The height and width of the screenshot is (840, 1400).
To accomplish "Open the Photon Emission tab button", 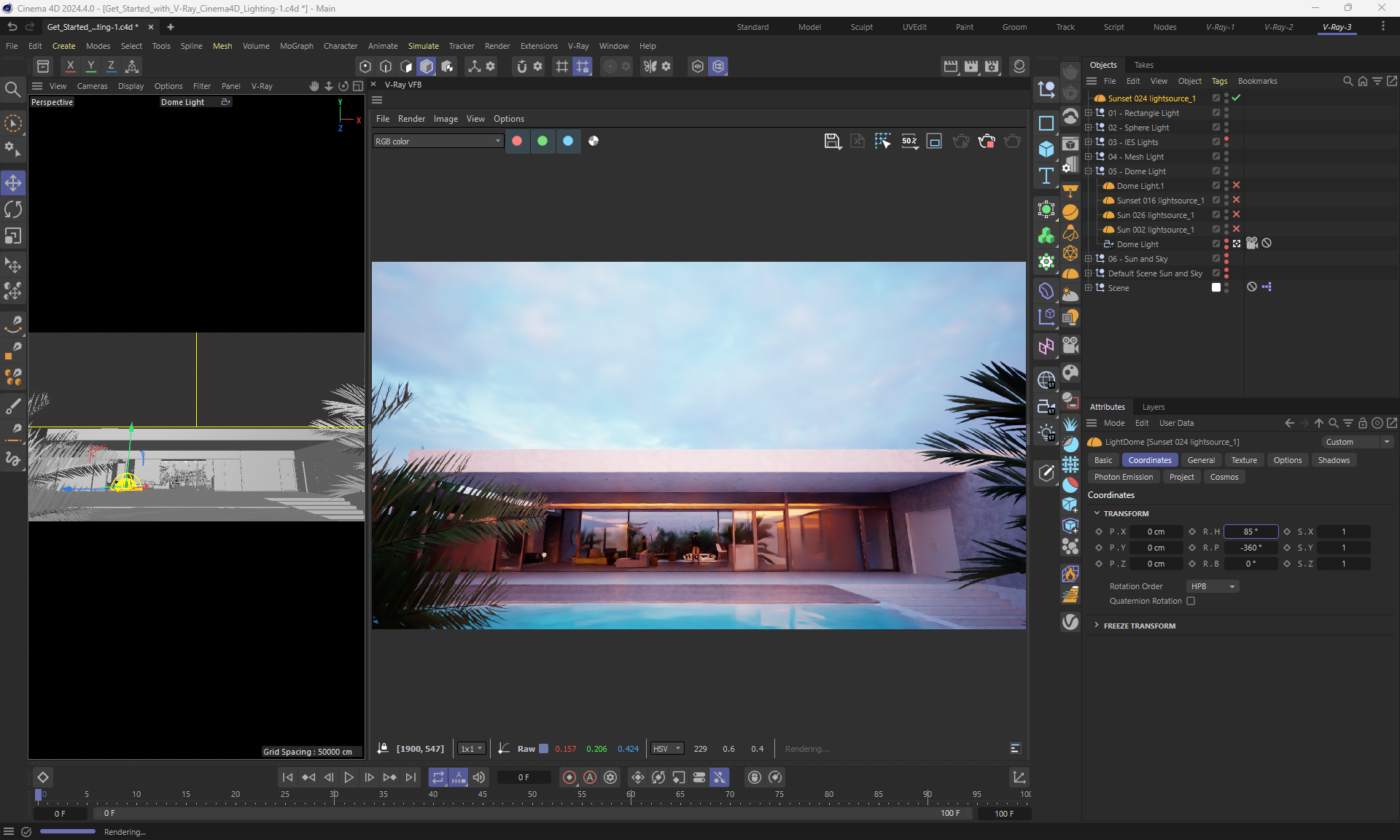I will (1123, 477).
